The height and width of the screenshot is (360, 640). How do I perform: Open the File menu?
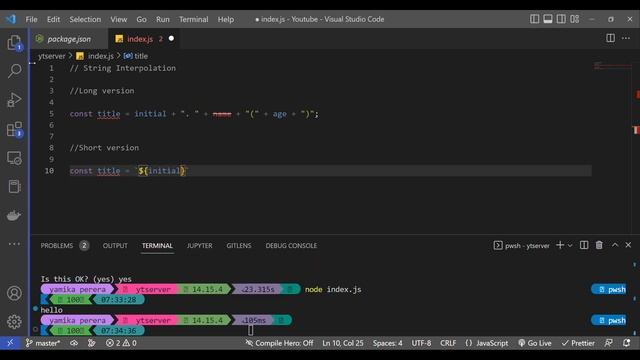click(31, 19)
